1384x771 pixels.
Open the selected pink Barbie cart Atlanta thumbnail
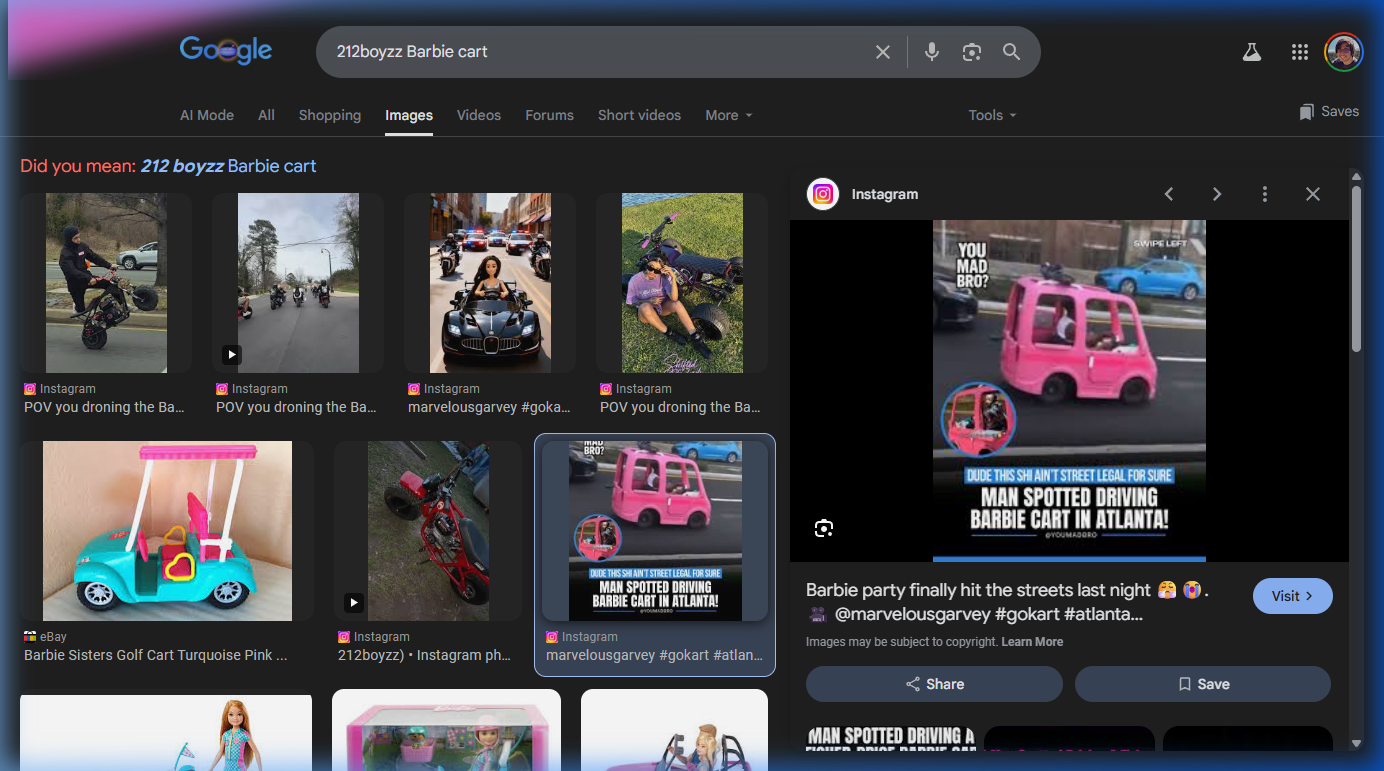tap(655, 531)
